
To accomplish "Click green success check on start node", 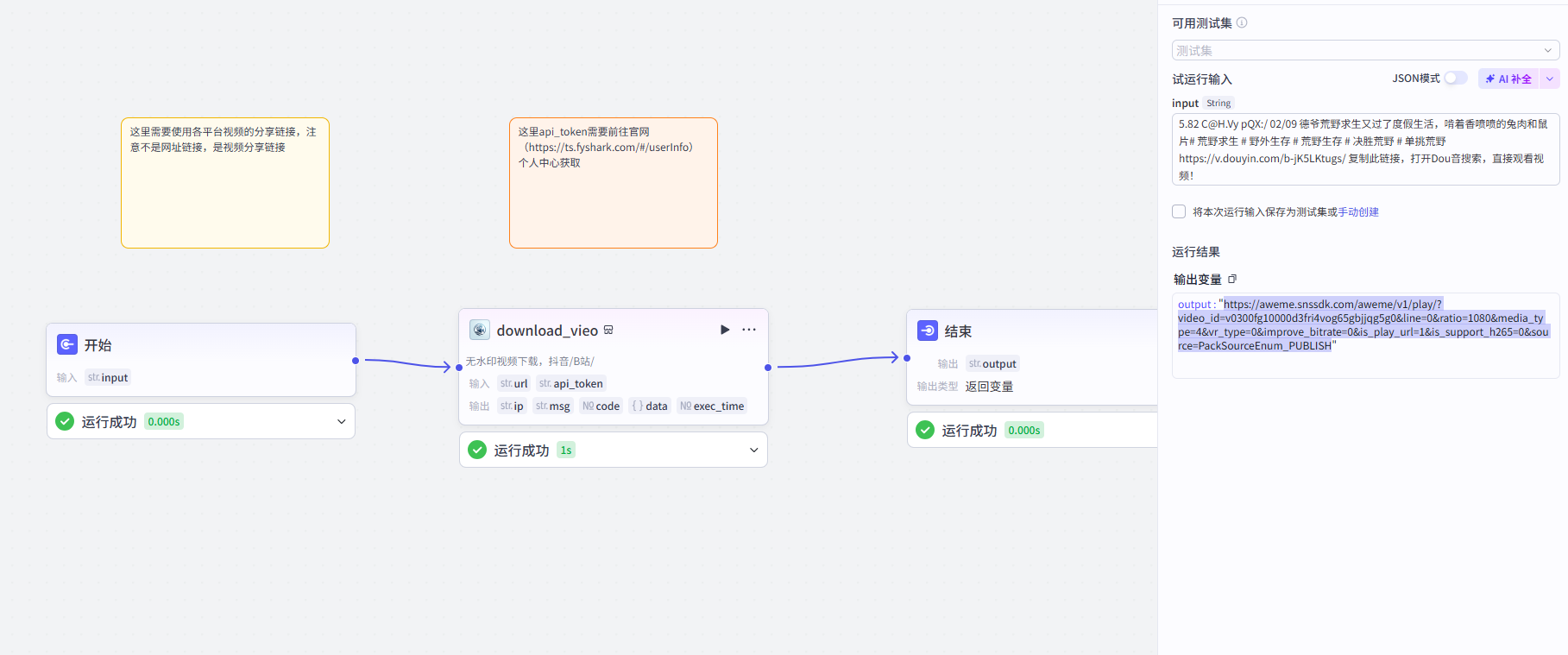I will (65, 421).
